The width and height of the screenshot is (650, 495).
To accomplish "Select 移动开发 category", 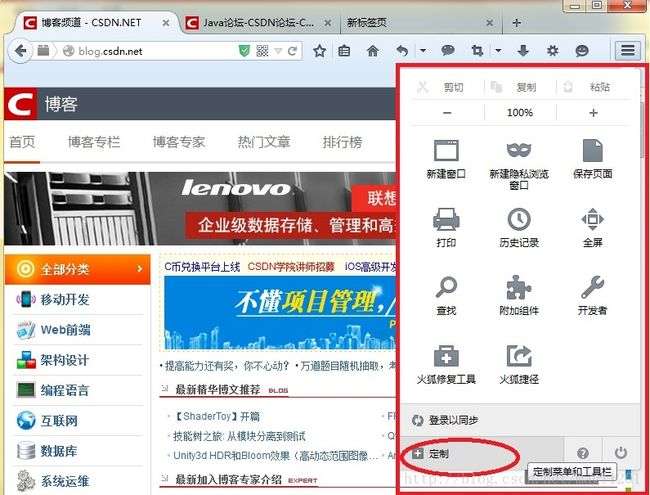I will point(78,299).
